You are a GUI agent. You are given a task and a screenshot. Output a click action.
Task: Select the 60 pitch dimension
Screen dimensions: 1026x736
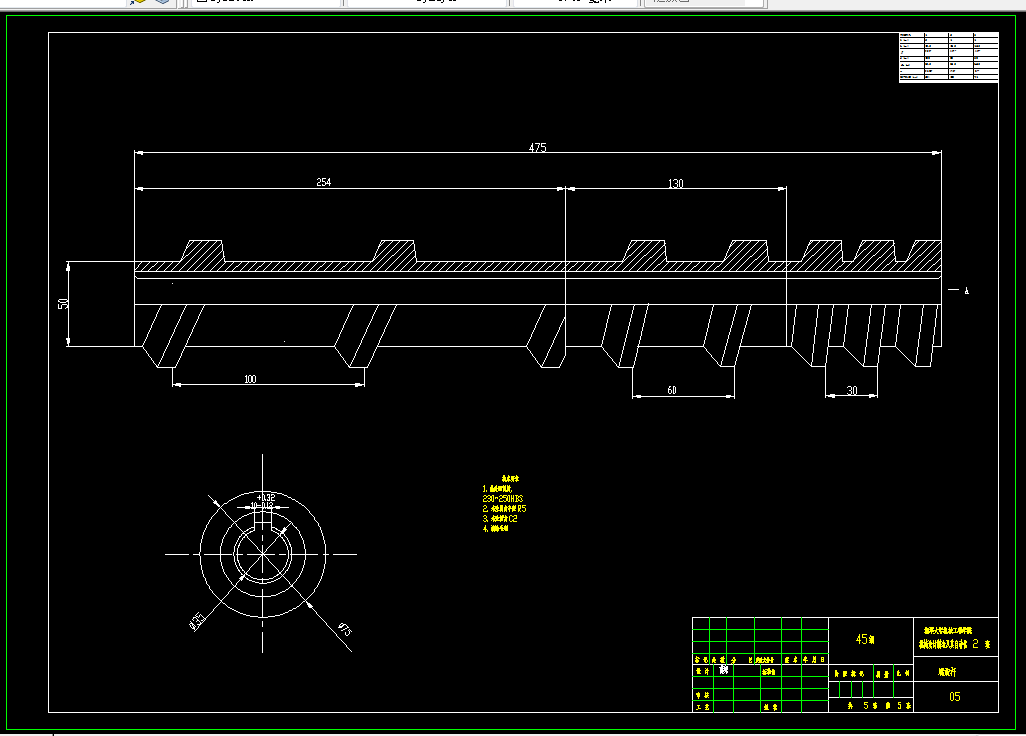671,390
